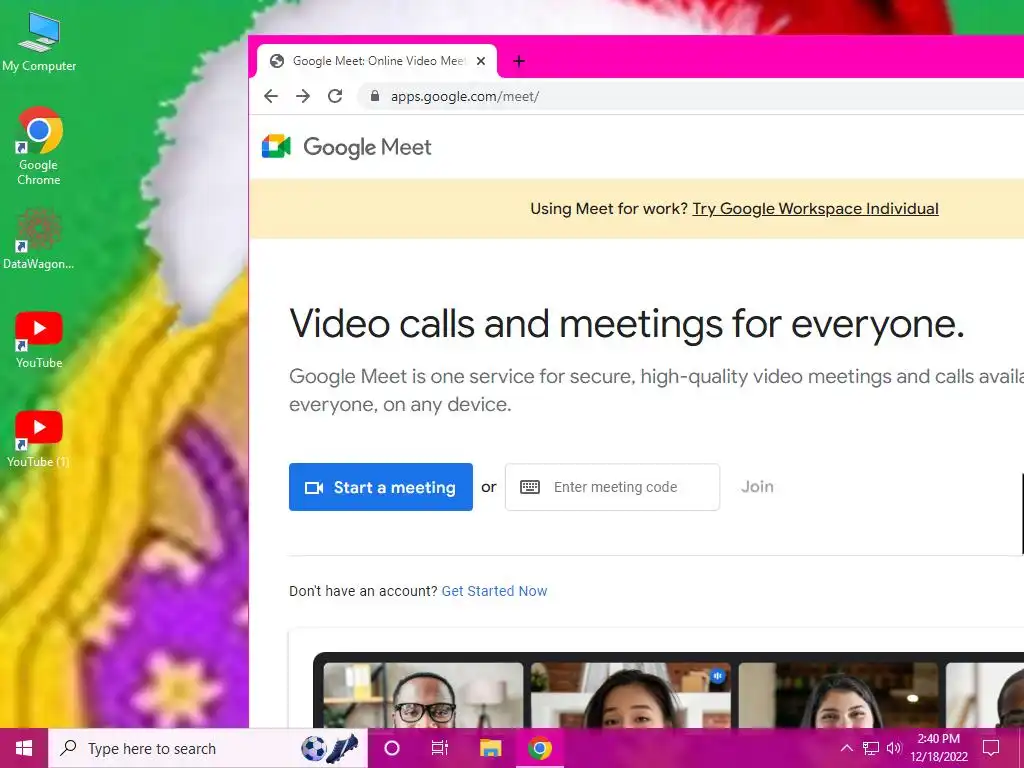Open the YouTube desktop shortcut
Image resolution: width=1024 pixels, height=768 pixels.
point(39,340)
